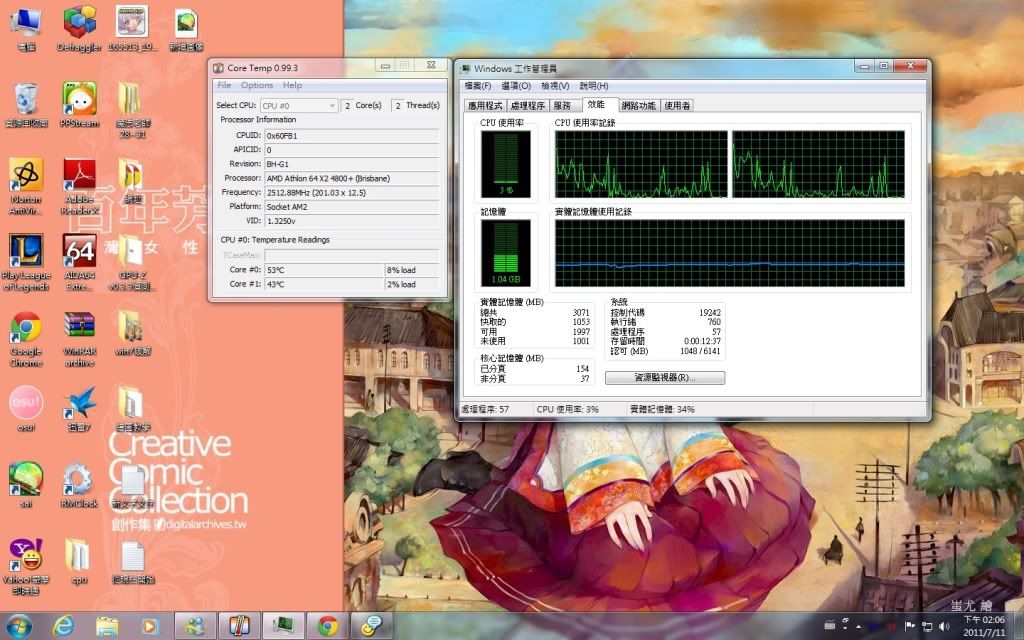Open Task Manager's 檢視(V) menu
Viewport: 1024px width, 640px height.
pos(555,86)
